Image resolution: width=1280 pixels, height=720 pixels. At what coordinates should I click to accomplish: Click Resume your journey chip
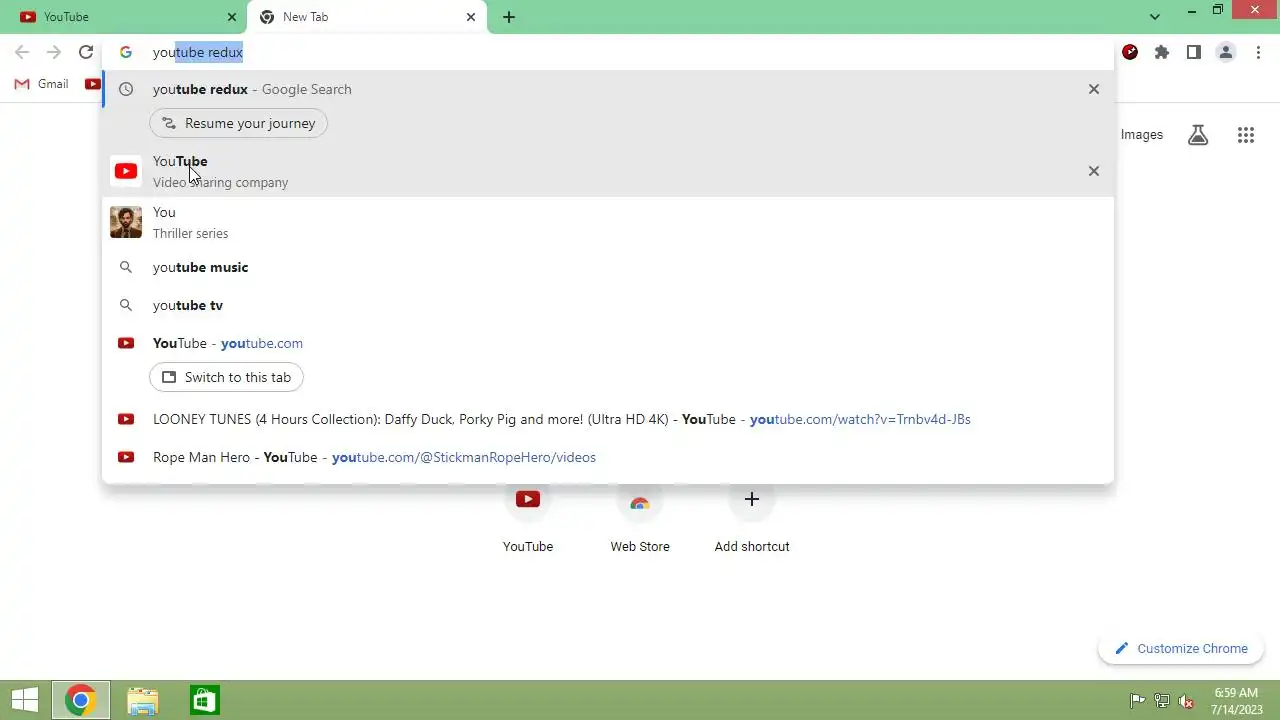[239, 123]
